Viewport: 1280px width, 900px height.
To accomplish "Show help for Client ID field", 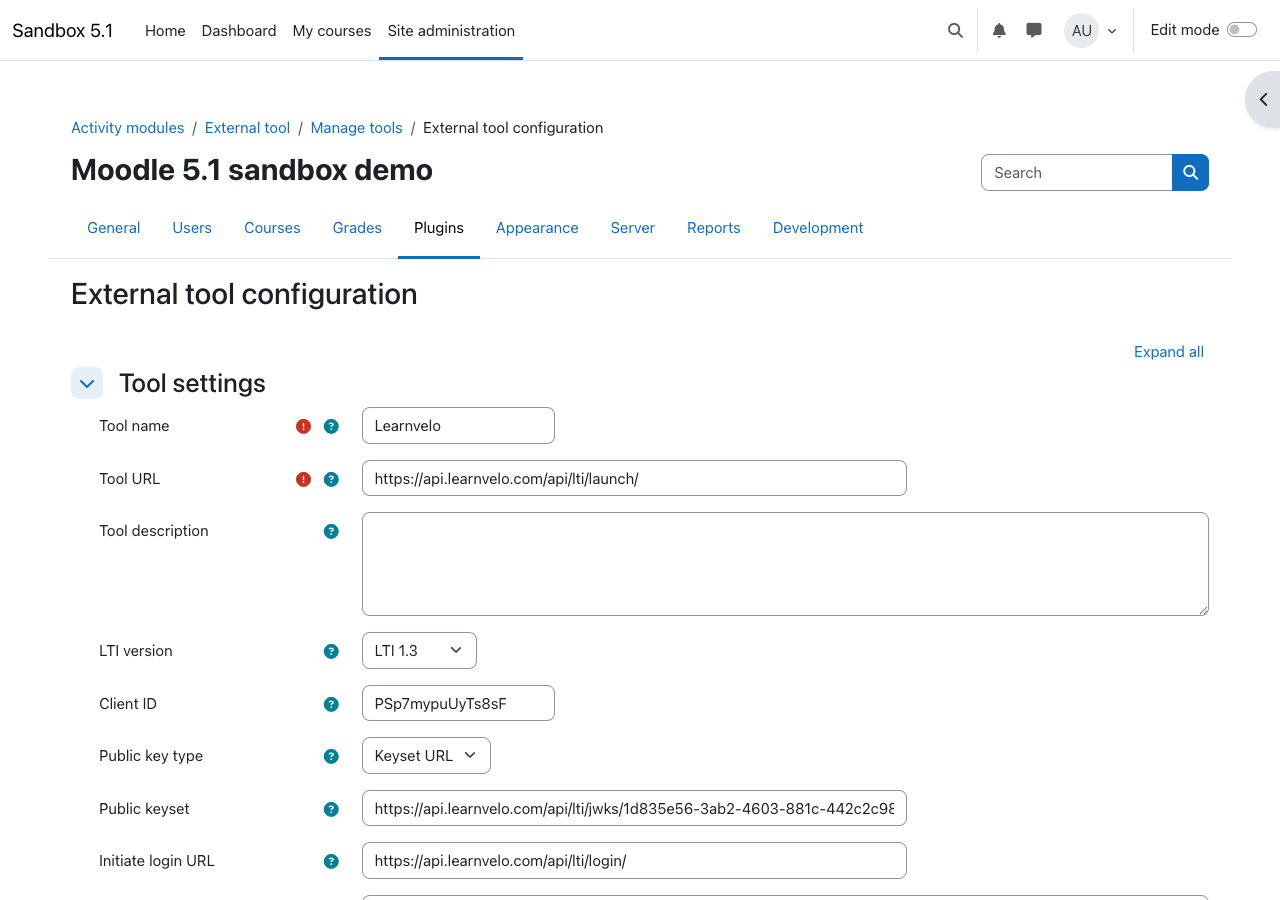I will (x=331, y=704).
